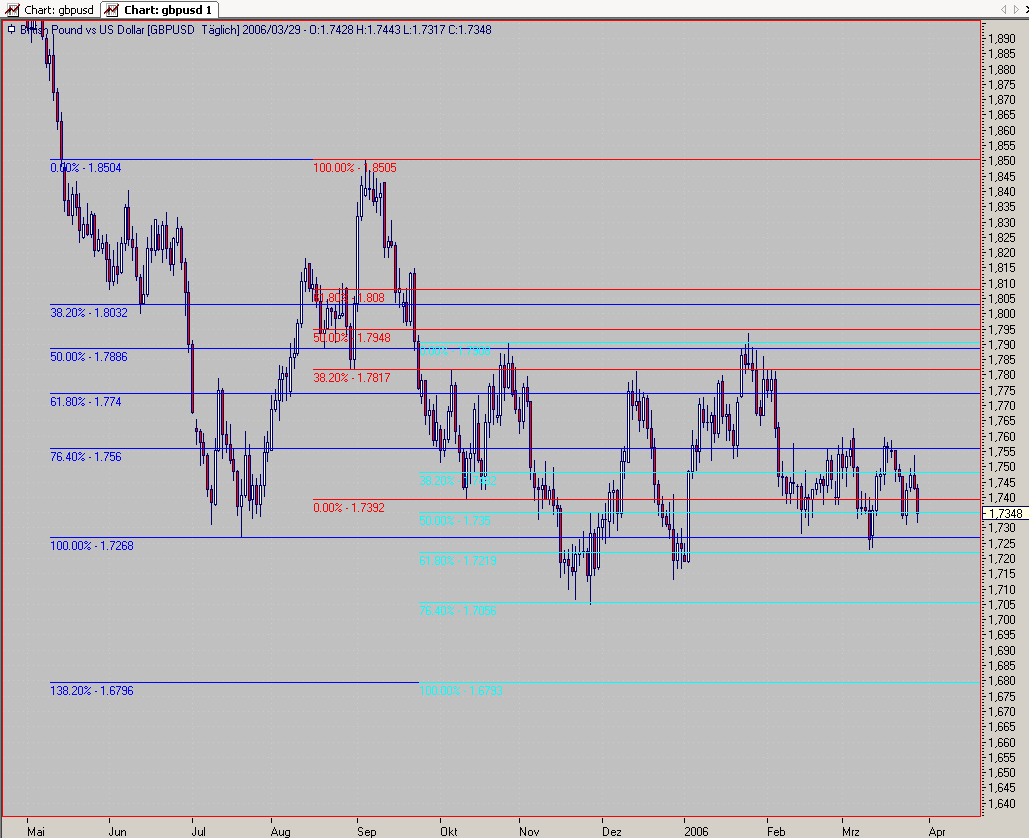This screenshot has width=1029, height=838.
Task: Close the chart with the X icon
Action: (1026, 9)
